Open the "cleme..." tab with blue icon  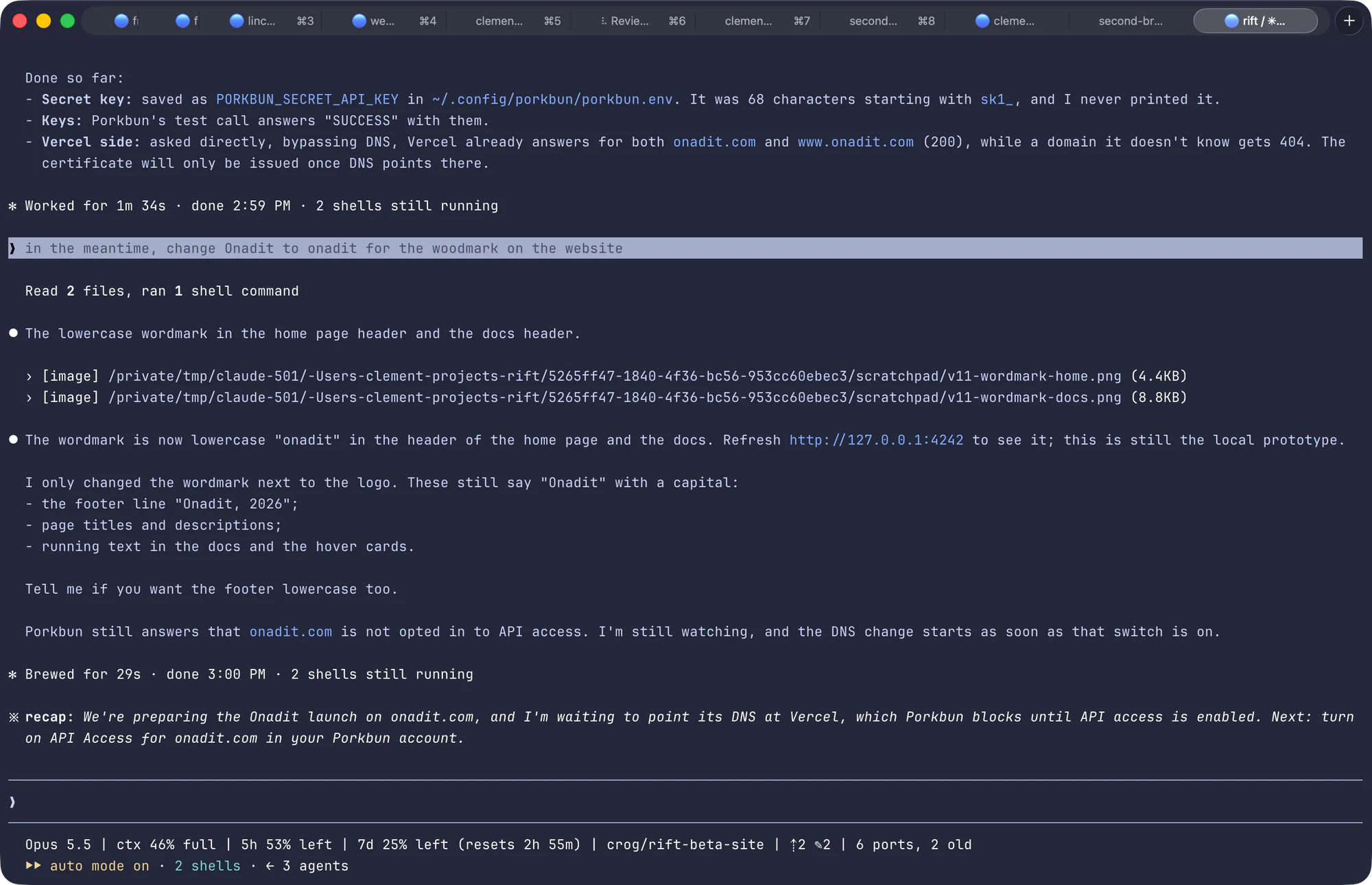pos(1005,21)
